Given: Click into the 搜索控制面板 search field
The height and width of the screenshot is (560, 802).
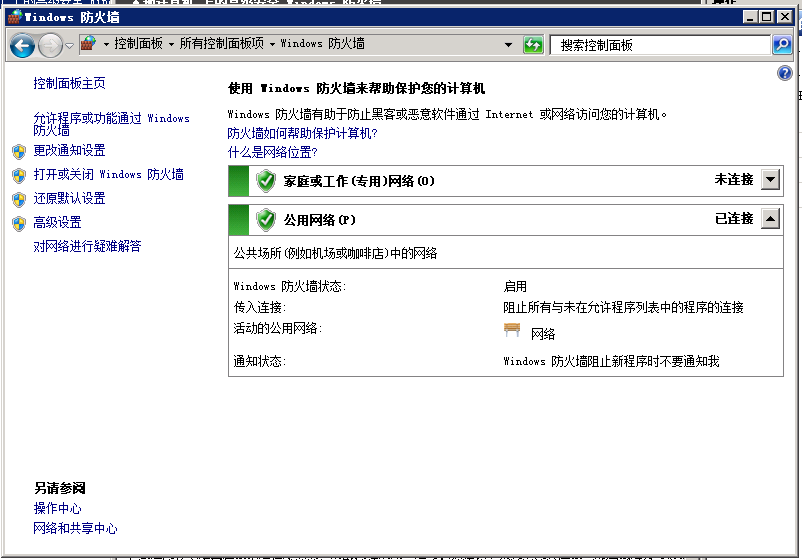Looking at the screenshot, I should (660, 45).
